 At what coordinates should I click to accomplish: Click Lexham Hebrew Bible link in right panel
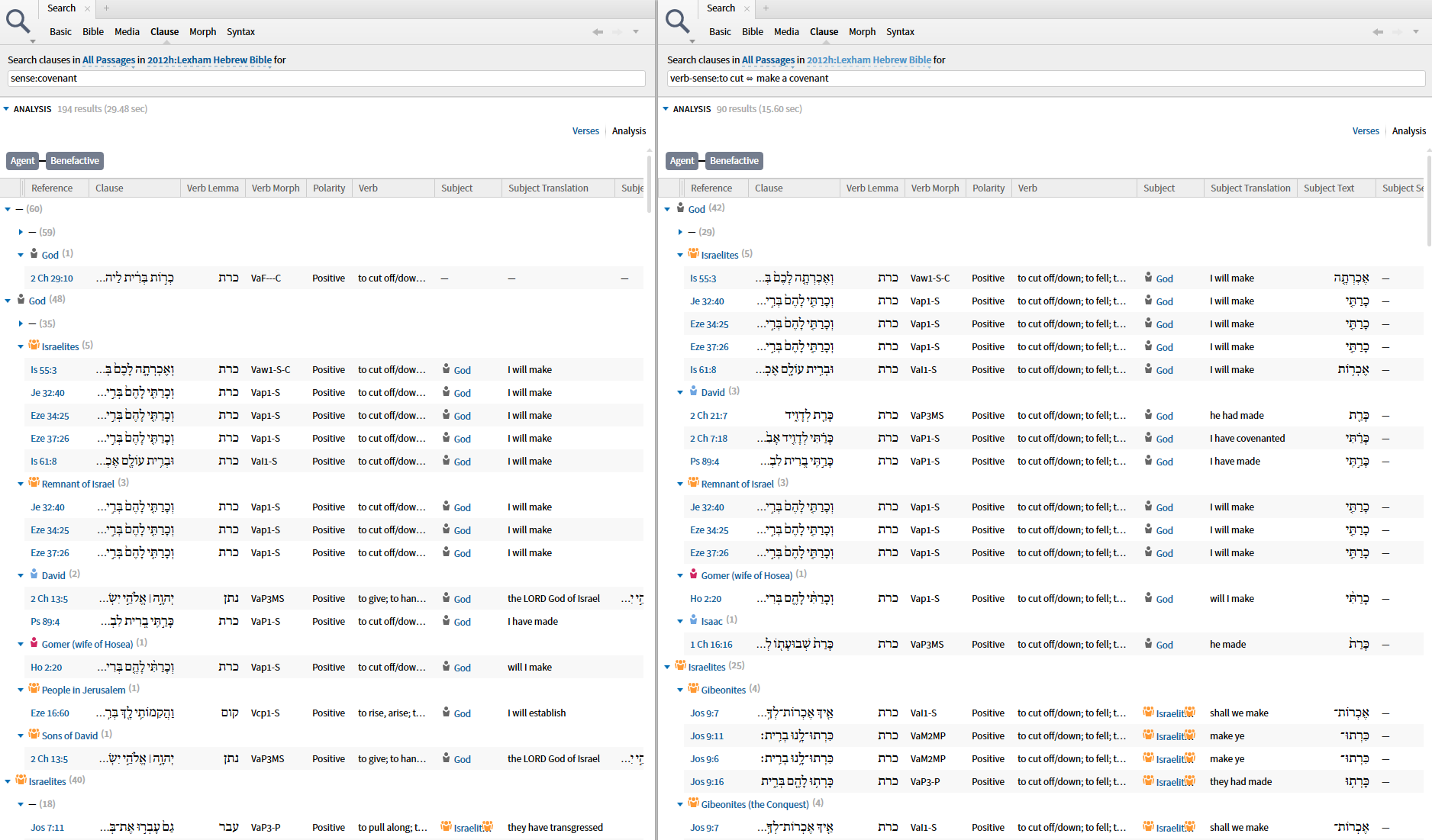[x=869, y=60]
